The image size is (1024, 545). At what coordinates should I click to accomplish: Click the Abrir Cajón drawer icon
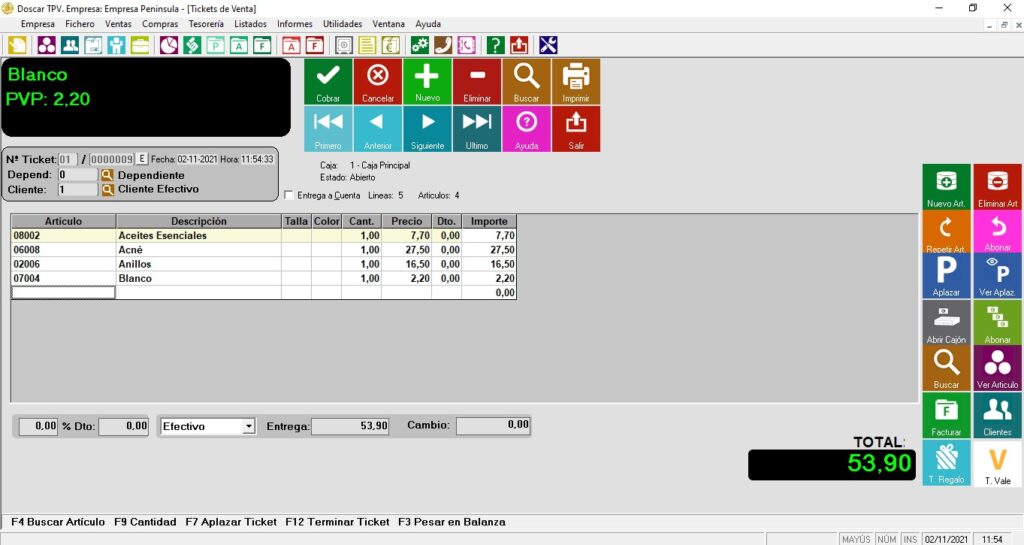(x=946, y=323)
